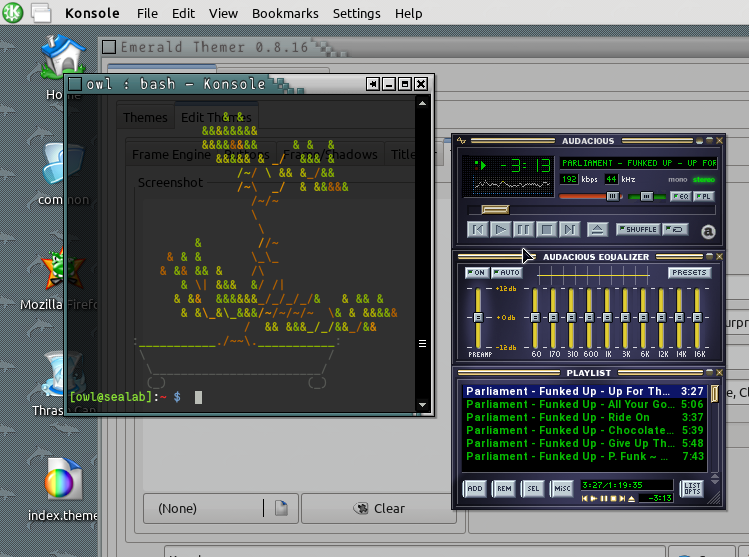Click the equalizer PREAMP slider
This screenshot has width=749, height=557.
478,317
